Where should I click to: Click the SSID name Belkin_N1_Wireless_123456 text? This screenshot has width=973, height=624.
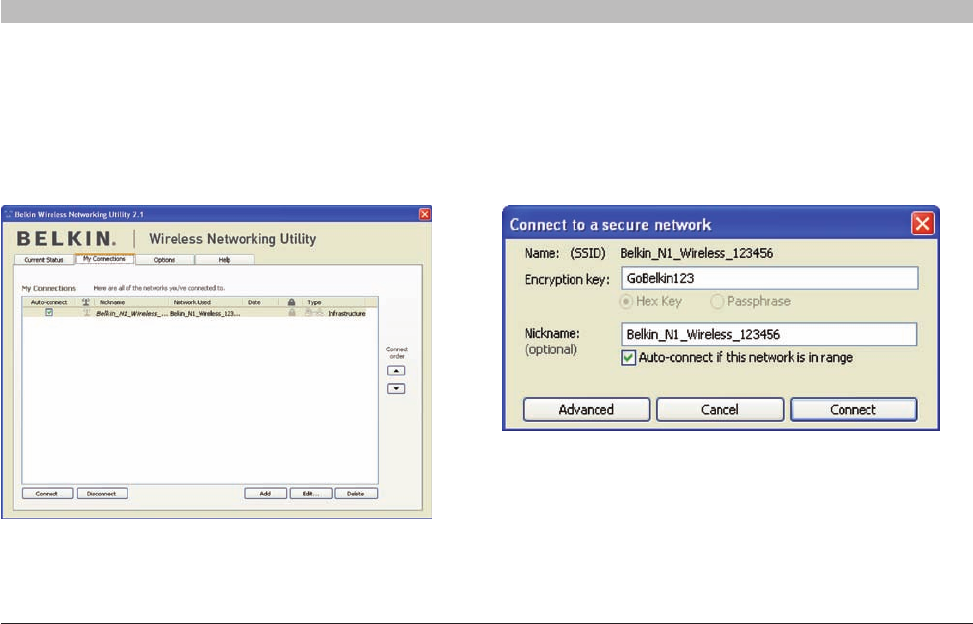696,253
